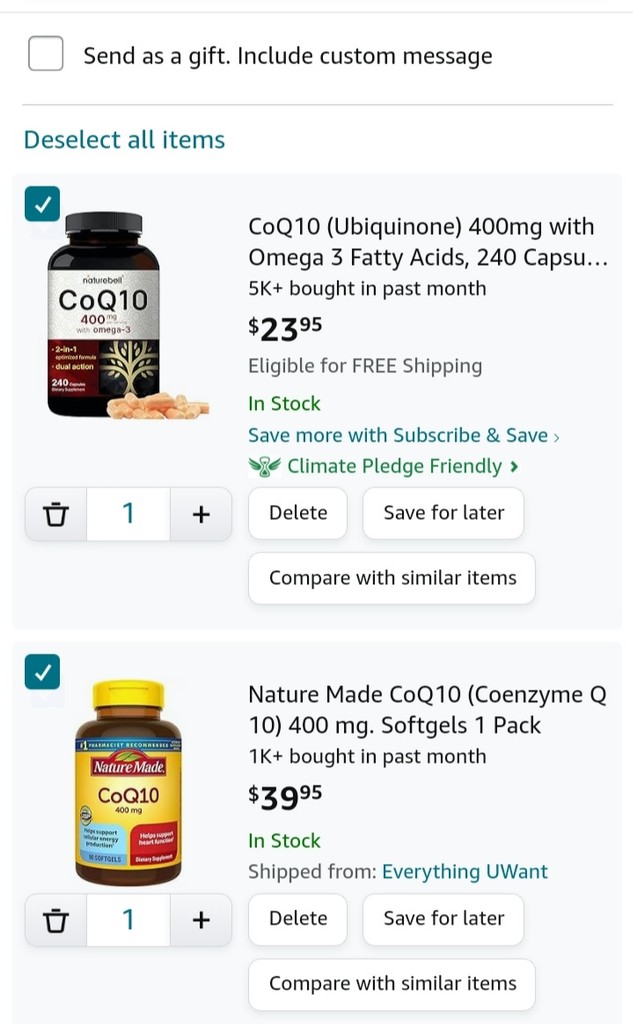Compare naturebell CoQ10 with similar items
The height and width of the screenshot is (1024, 633).
point(392,579)
